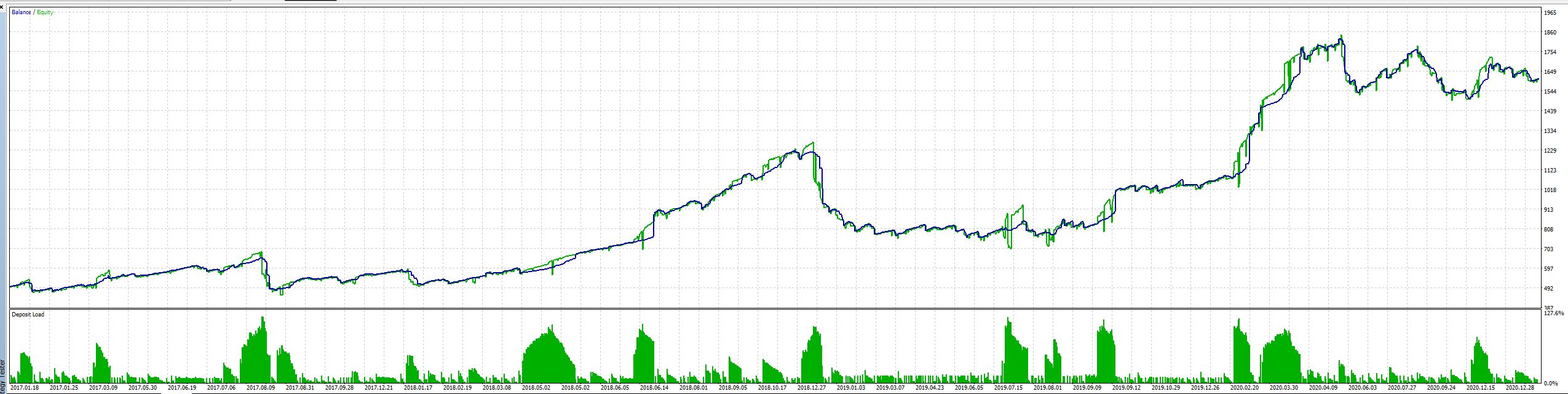This screenshot has height=394, width=1568.
Task: Click the 1649 value on price axis
Action: [x=1550, y=72]
